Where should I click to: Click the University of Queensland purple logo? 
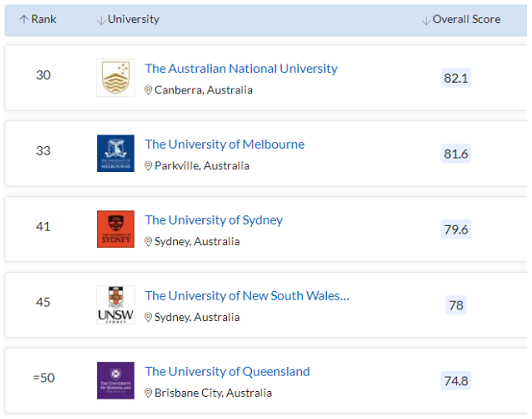click(116, 380)
